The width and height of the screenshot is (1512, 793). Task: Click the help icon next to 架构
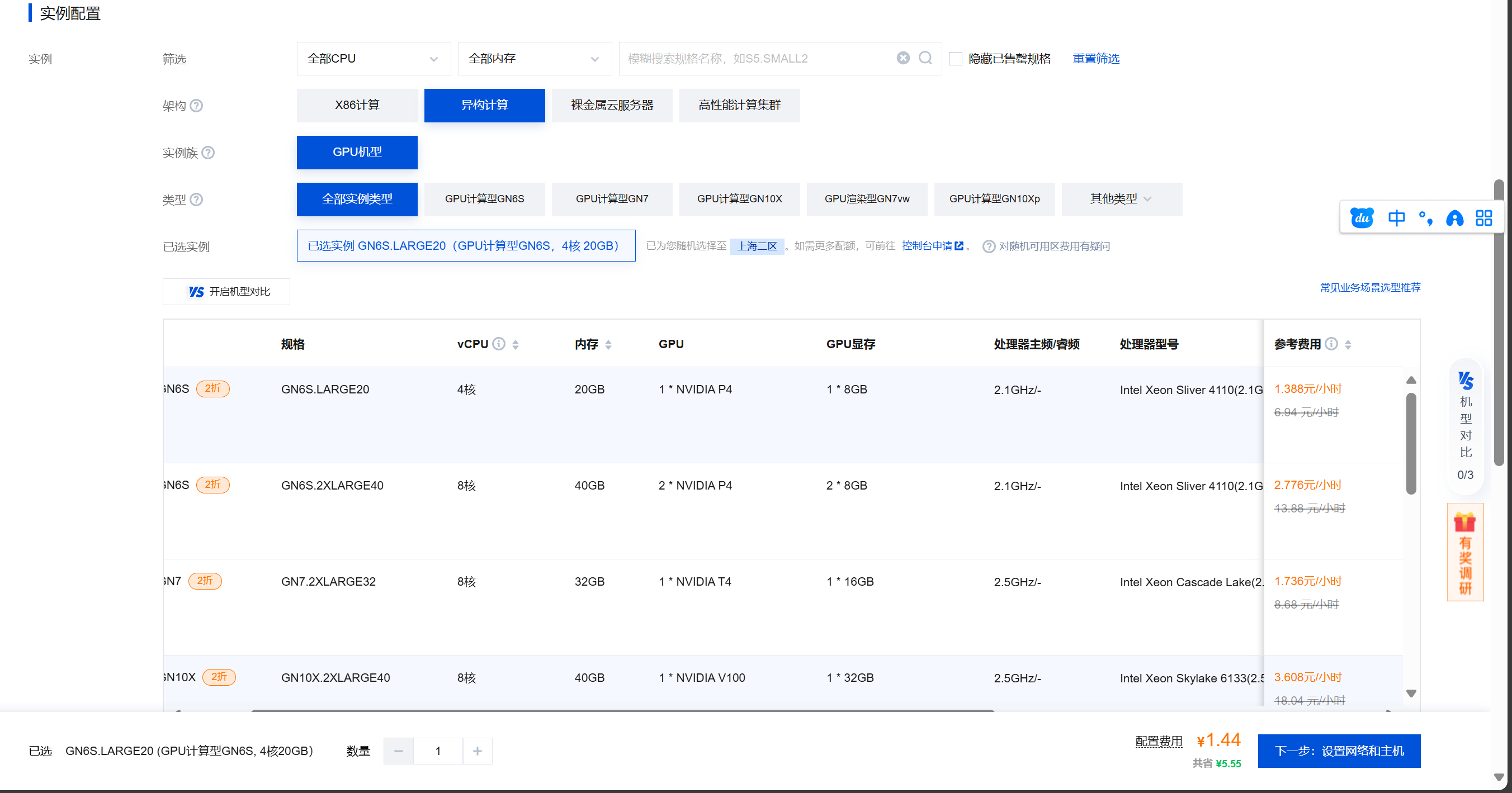(197, 106)
